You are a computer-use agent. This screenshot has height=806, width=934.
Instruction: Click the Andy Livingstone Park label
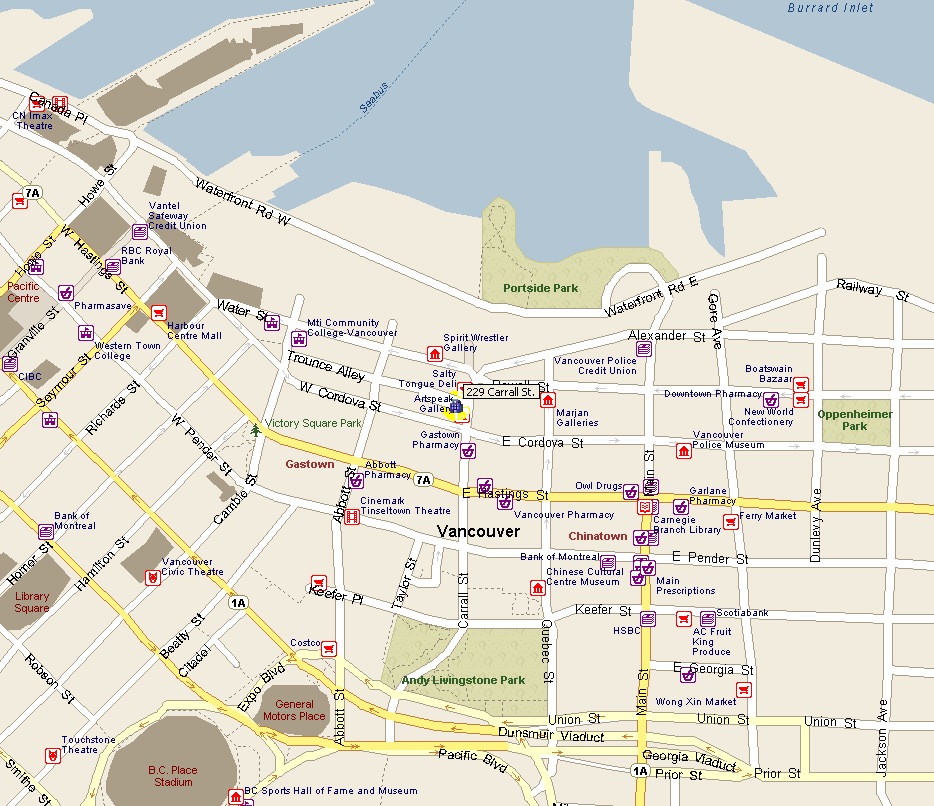click(463, 680)
